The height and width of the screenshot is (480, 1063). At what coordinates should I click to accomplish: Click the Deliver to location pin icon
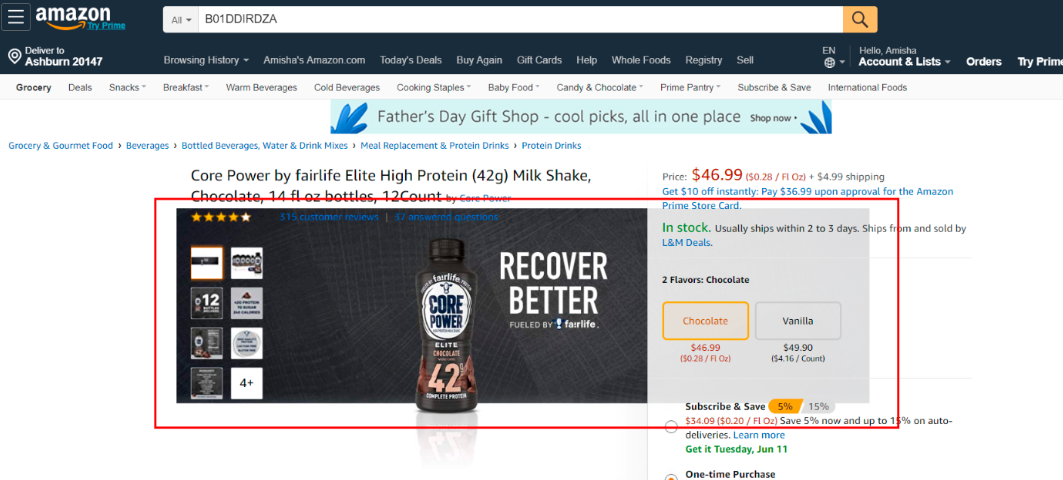pyautogui.click(x=14, y=56)
